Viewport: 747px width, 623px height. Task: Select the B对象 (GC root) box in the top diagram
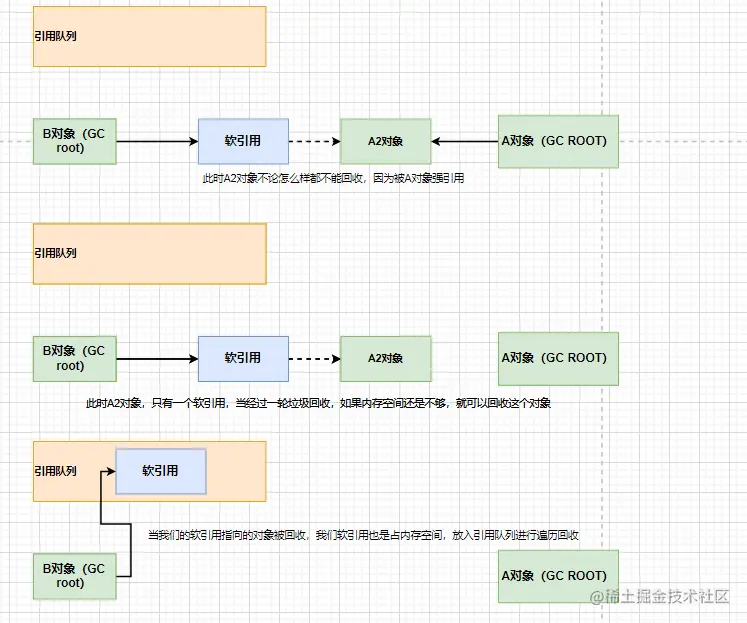coord(75,141)
